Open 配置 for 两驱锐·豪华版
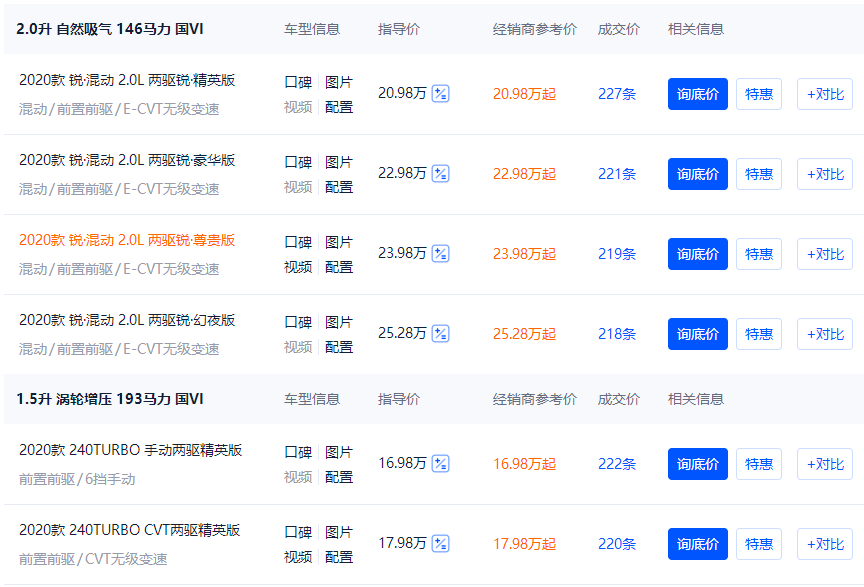This screenshot has width=864, height=587. point(339,187)
